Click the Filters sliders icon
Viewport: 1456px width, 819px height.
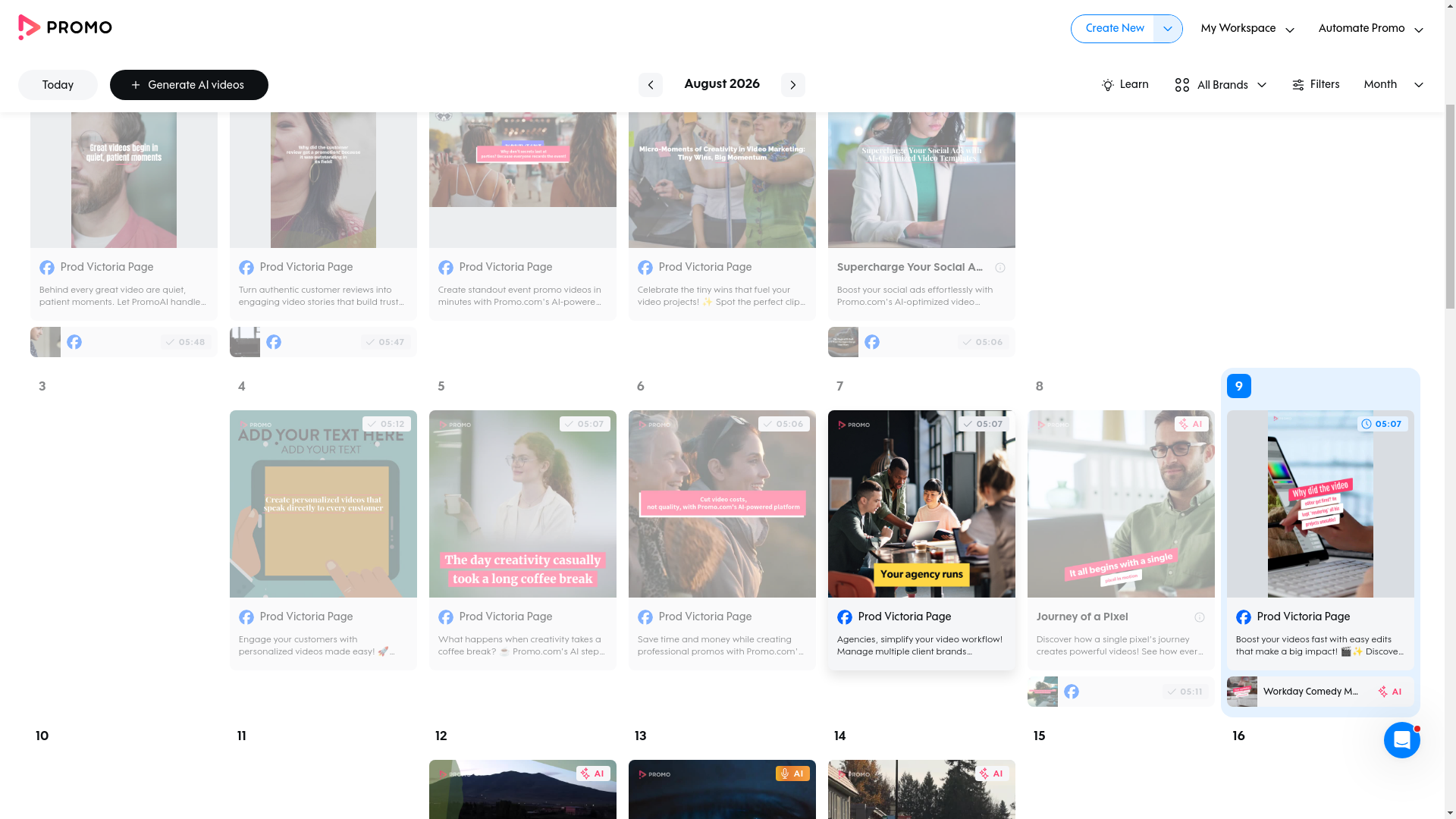pos(1298,85)
